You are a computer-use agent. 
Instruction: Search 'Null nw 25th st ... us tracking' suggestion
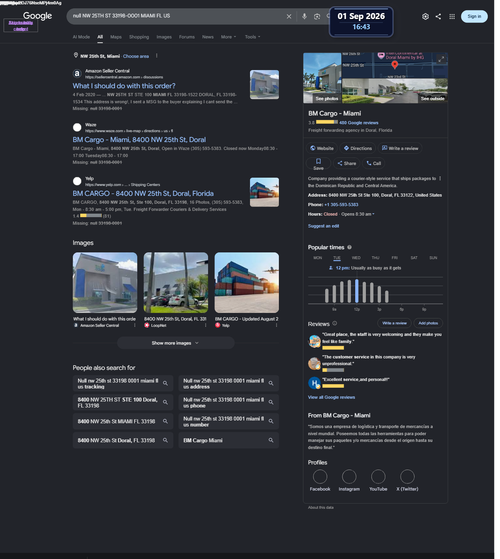(x=123, y=384)
